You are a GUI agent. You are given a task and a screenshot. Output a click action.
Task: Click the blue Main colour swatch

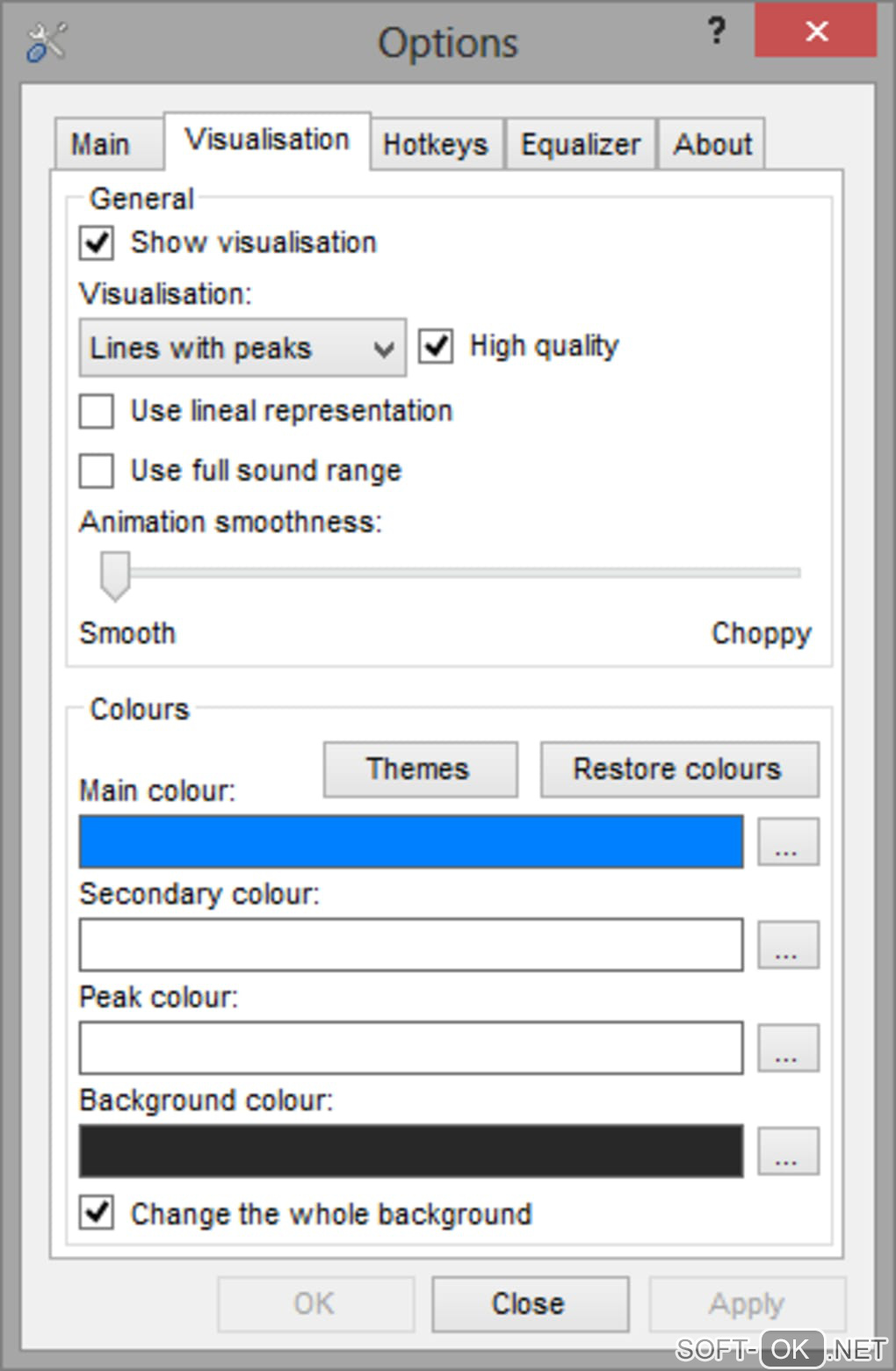click(410, 841)
